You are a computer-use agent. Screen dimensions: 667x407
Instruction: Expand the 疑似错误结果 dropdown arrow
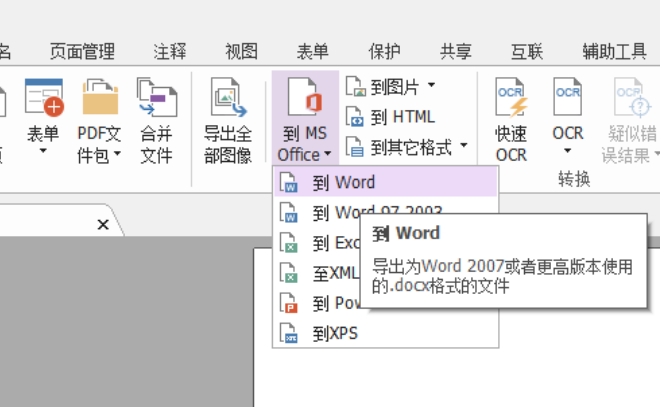[657, 154]
